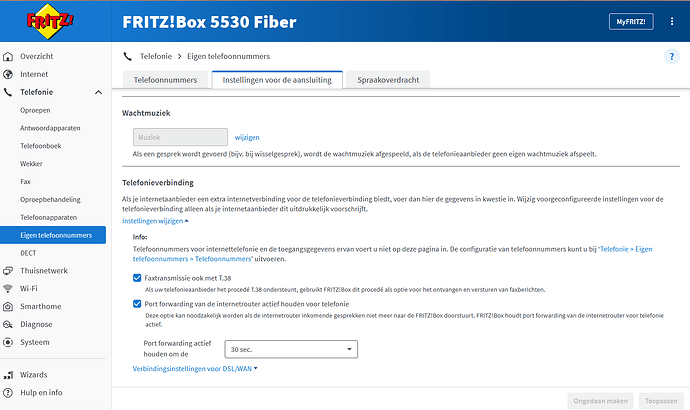Open Wi-Fi menu item

pos(29,289)
